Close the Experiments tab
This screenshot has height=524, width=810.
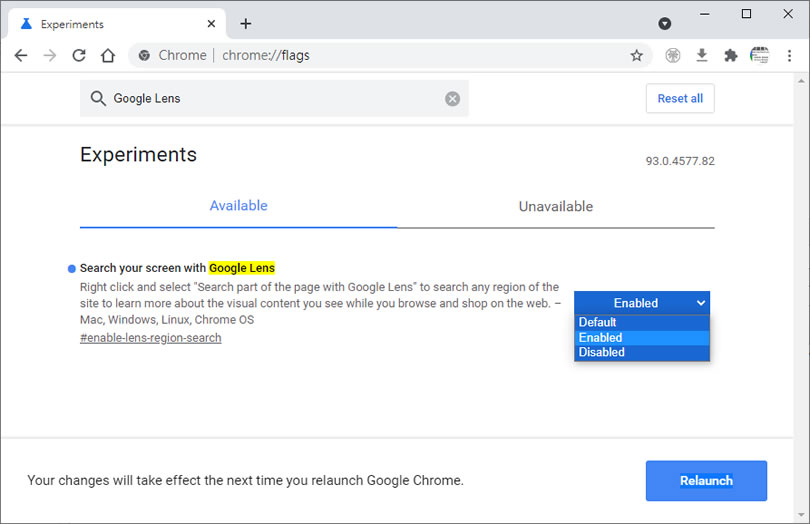point(211,24)
